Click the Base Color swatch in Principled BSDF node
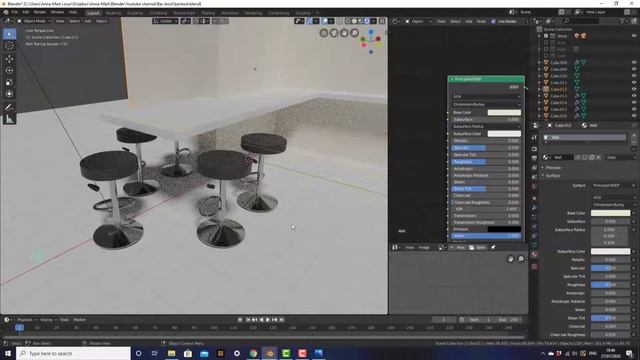This screenshot has height=360, width=640. coord(504,112)
